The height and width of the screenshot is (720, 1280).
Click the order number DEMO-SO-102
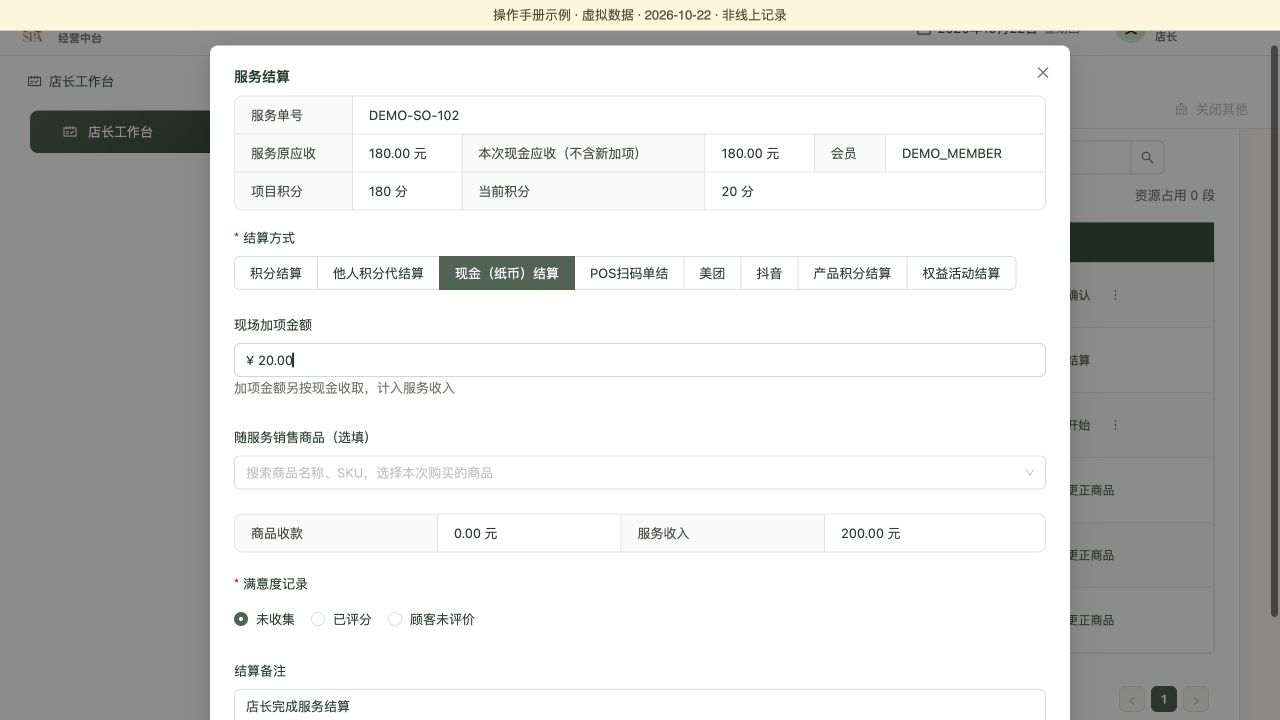414,115
